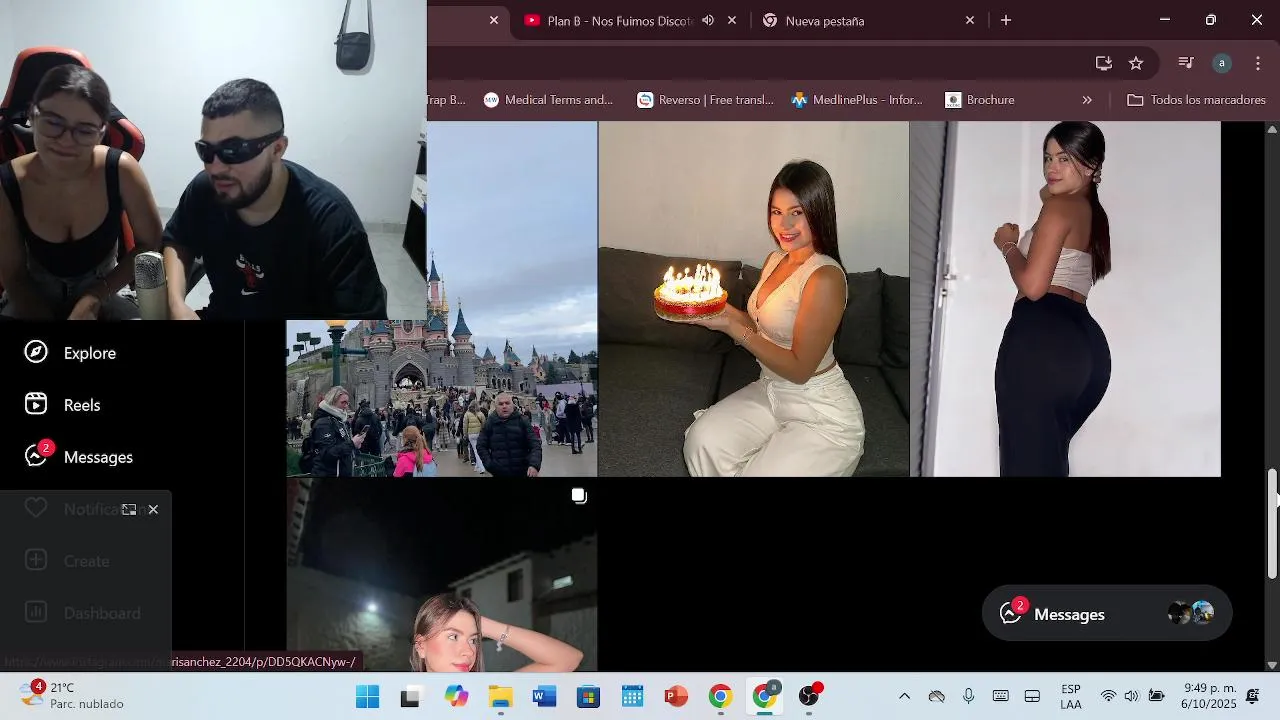Close the Nueva pestaña tab

(969, 20)
